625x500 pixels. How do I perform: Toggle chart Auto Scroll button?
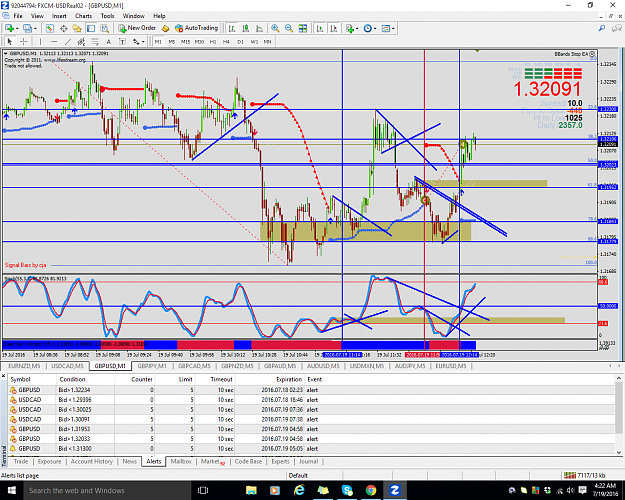pos(320,28)
